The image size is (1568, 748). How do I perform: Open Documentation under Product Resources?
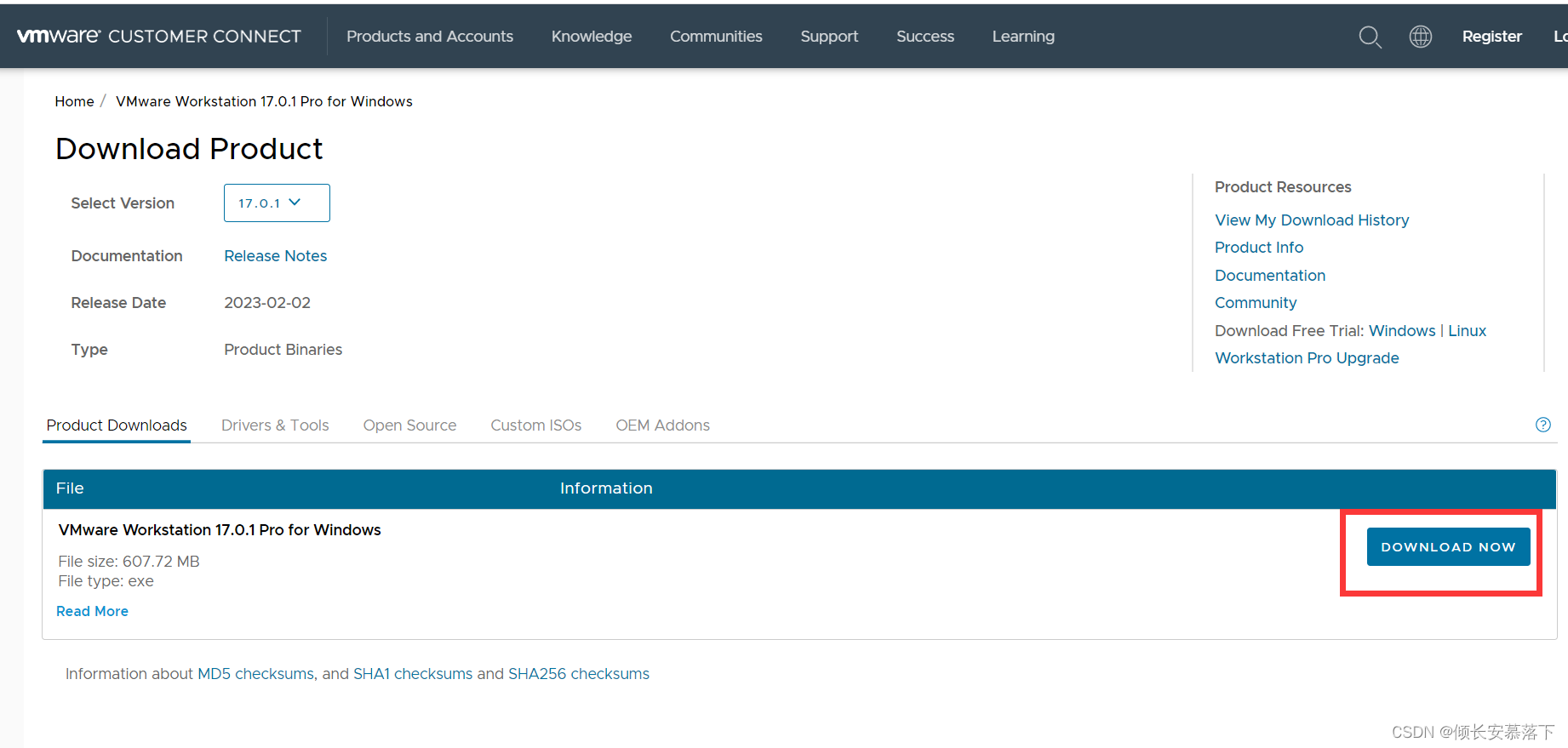pyautogui.click(x=1270, y=276)
